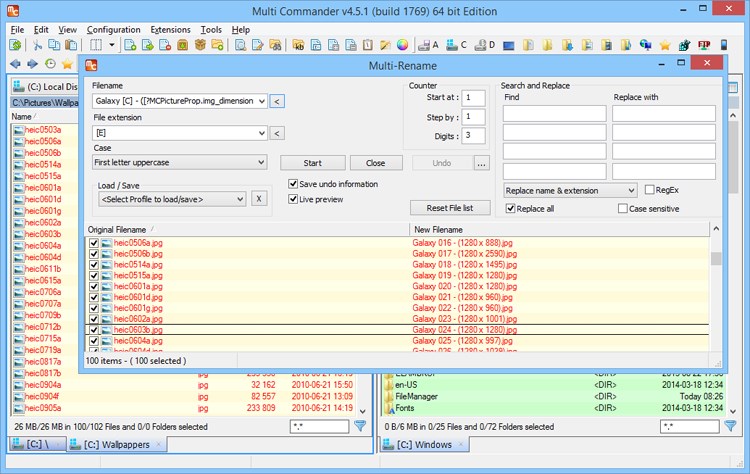Click the X button beside profile dropdown
Image resolution: width=750 pixels, height=474 pixels.
259,198
